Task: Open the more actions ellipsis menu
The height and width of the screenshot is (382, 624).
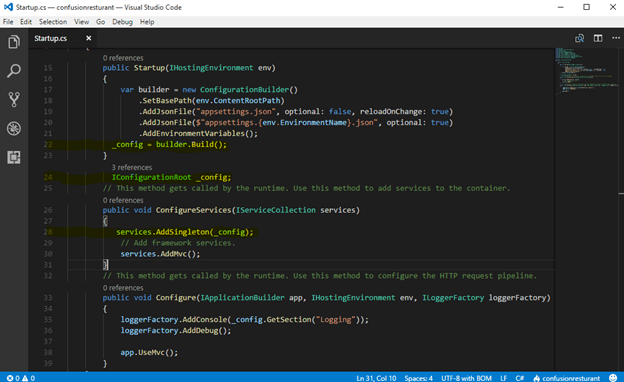Action: (616, 38)
